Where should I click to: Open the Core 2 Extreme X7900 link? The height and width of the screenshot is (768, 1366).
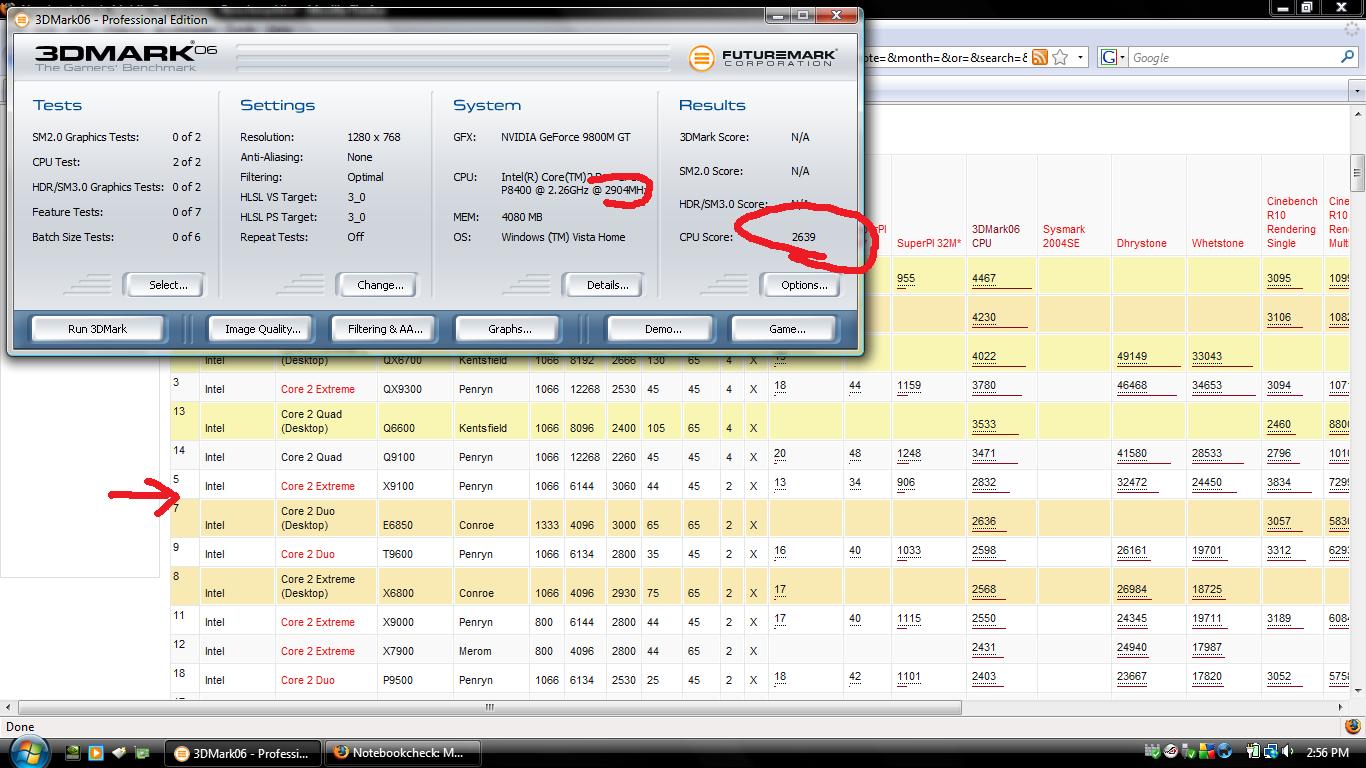(x=318, y=651)
